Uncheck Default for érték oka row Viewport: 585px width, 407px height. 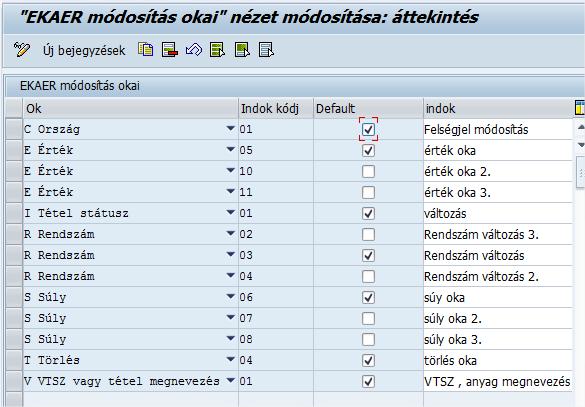point(368,150)
